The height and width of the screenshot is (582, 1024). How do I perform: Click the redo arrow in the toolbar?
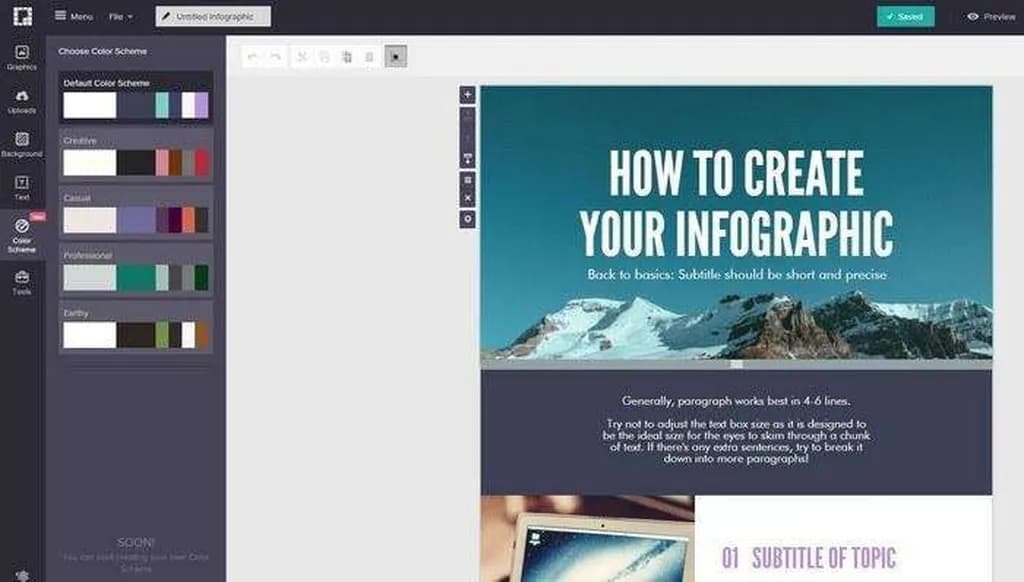click(273, 57)
